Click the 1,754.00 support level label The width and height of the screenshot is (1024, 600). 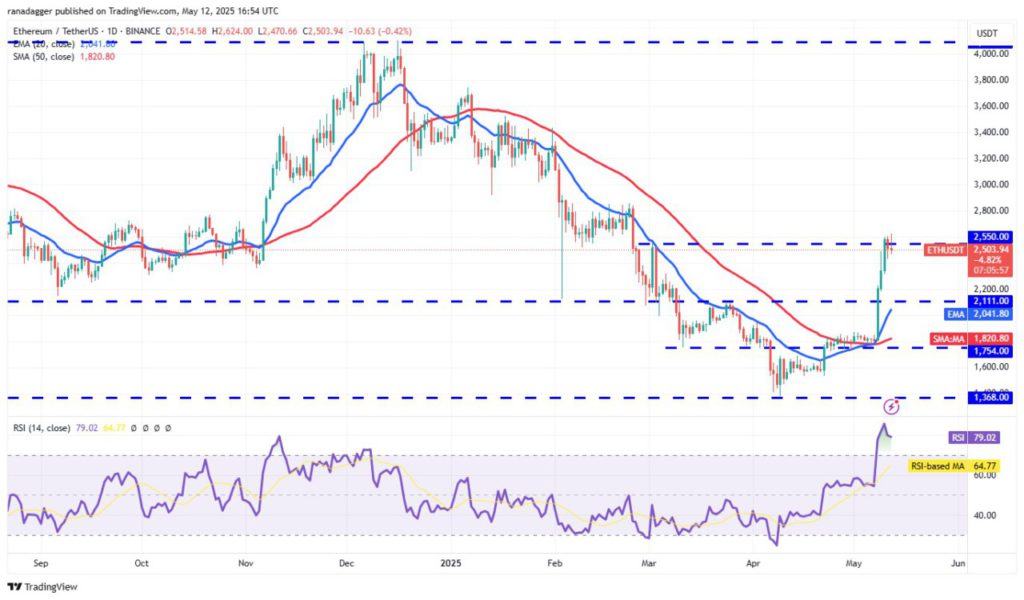[991, 351]
